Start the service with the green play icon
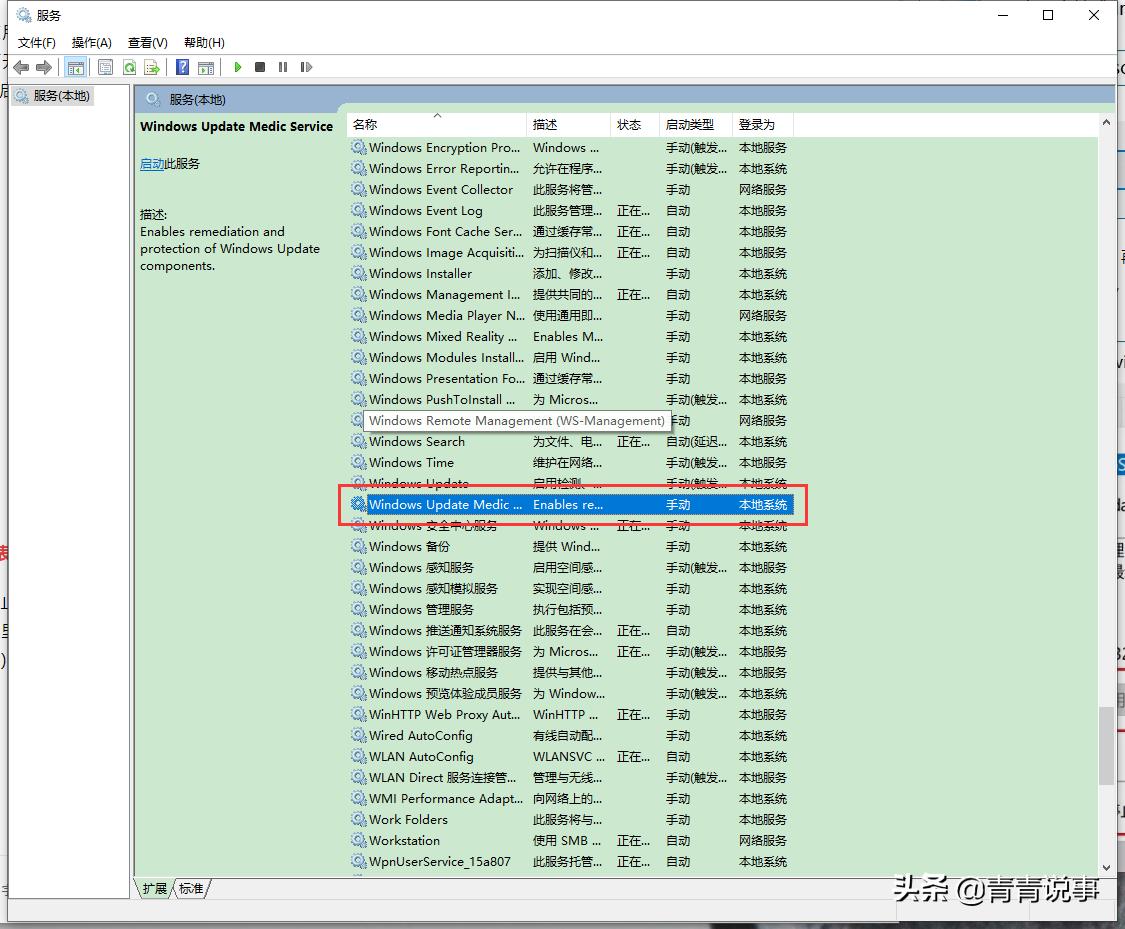The image size is (1125, 929). [x=237, y=67]
